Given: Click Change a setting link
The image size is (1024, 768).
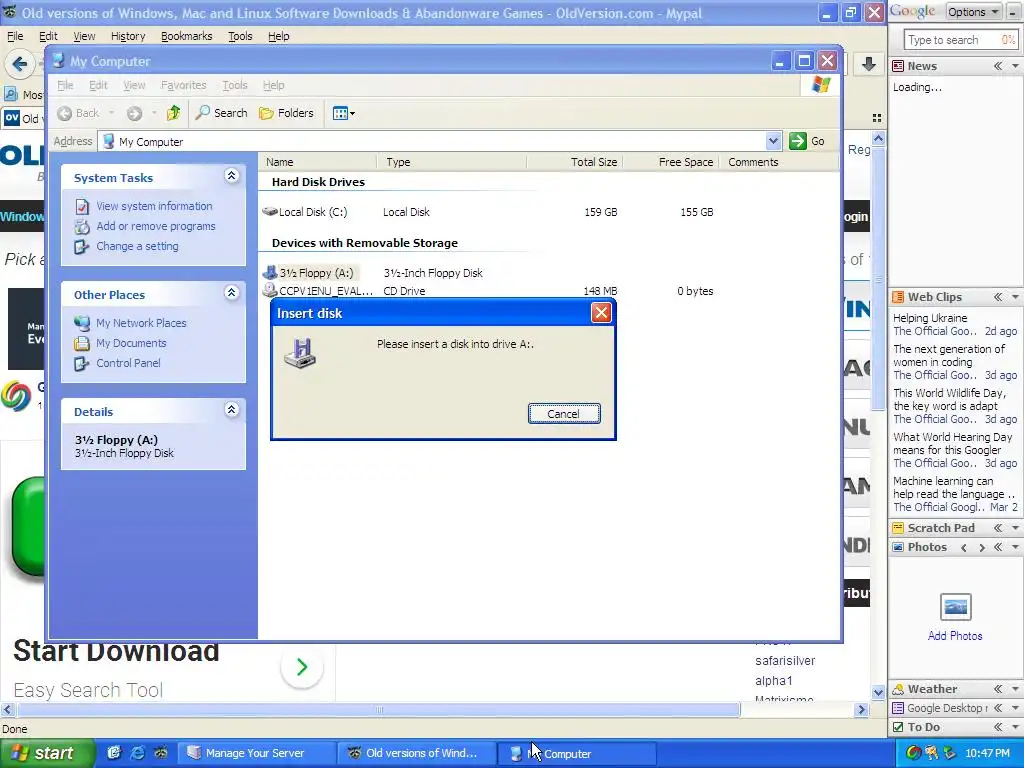Looking at the screenshot, I should 137,246.
